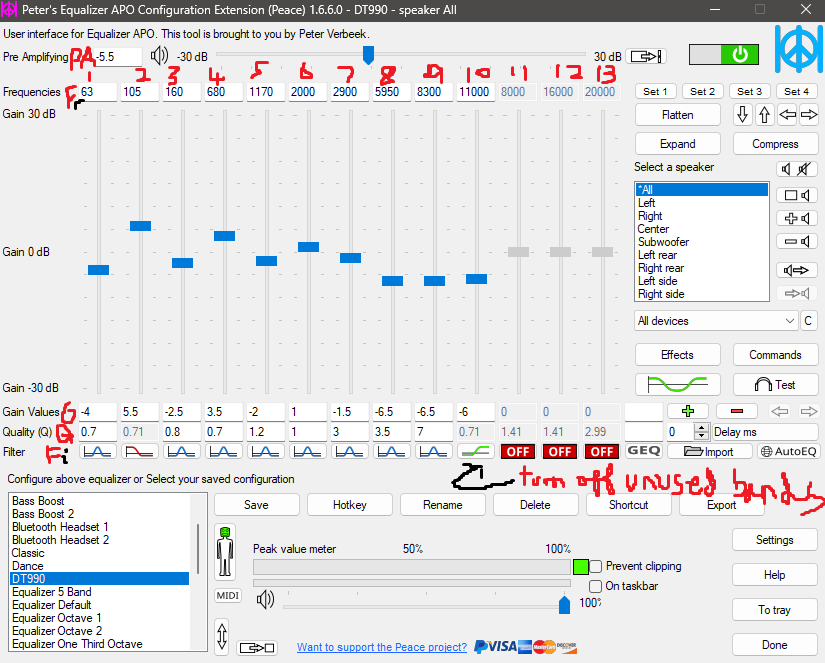Shift frequencies right with the right arrow beside Flatten
Viewport: 825px width, 663px height.
pyautogui.click(x=809, y=114)
